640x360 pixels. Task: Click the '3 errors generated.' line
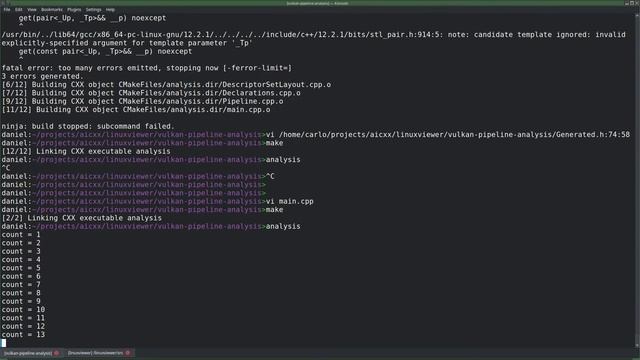click(42, 76)
